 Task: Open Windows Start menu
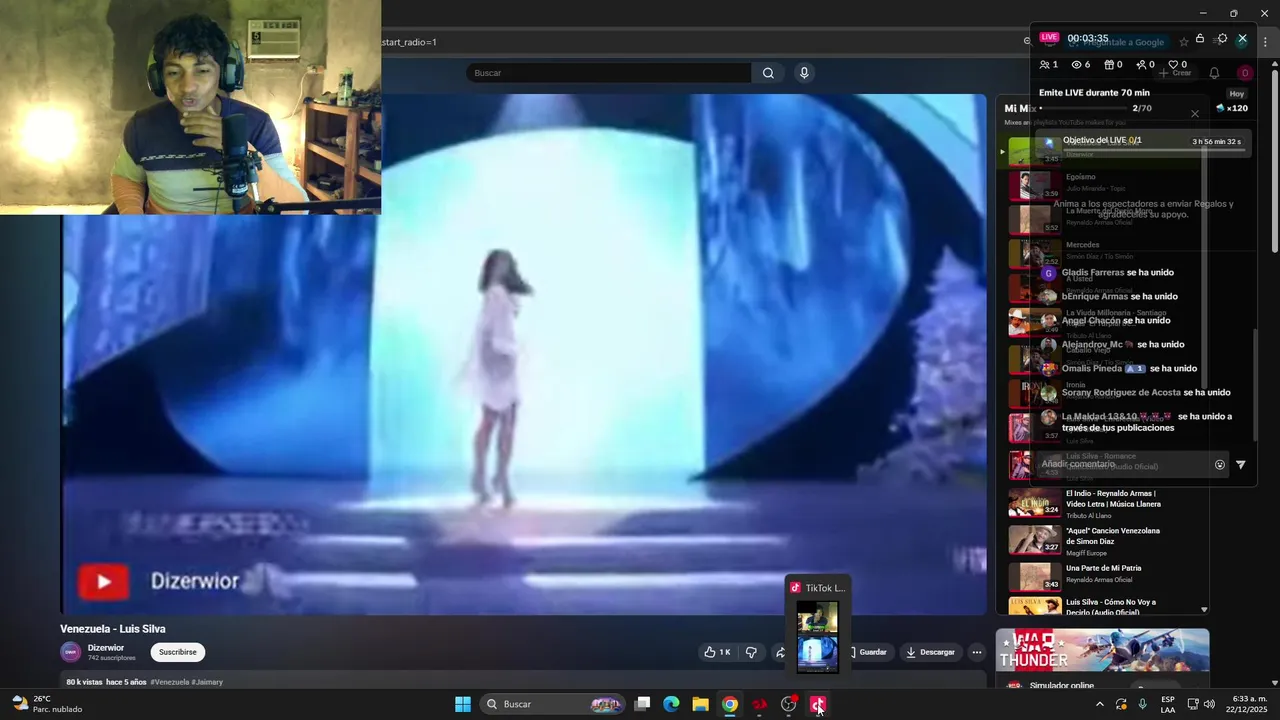(463, 704)
